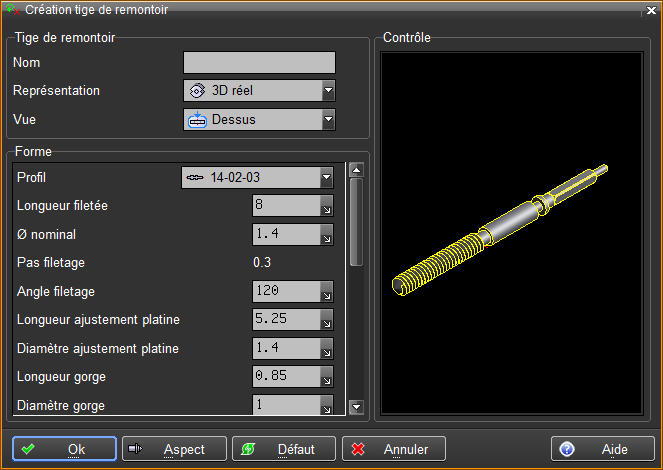Screen dimensions: 663x470
Task: Click the arrow button beside Diamètre gorge
Action: tap(327, 404)
